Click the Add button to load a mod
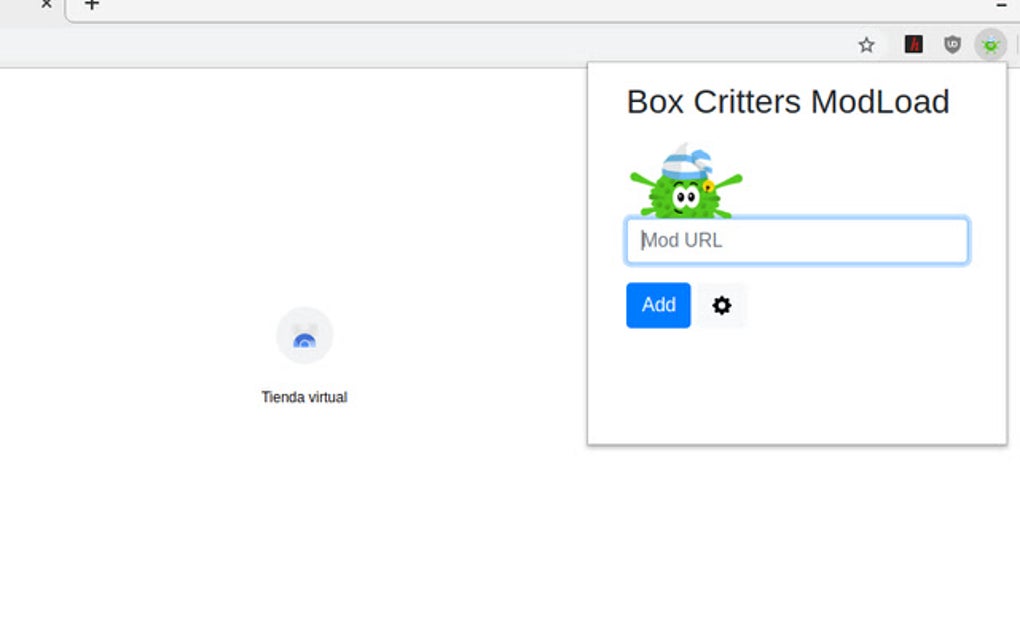 click(657, 306)
